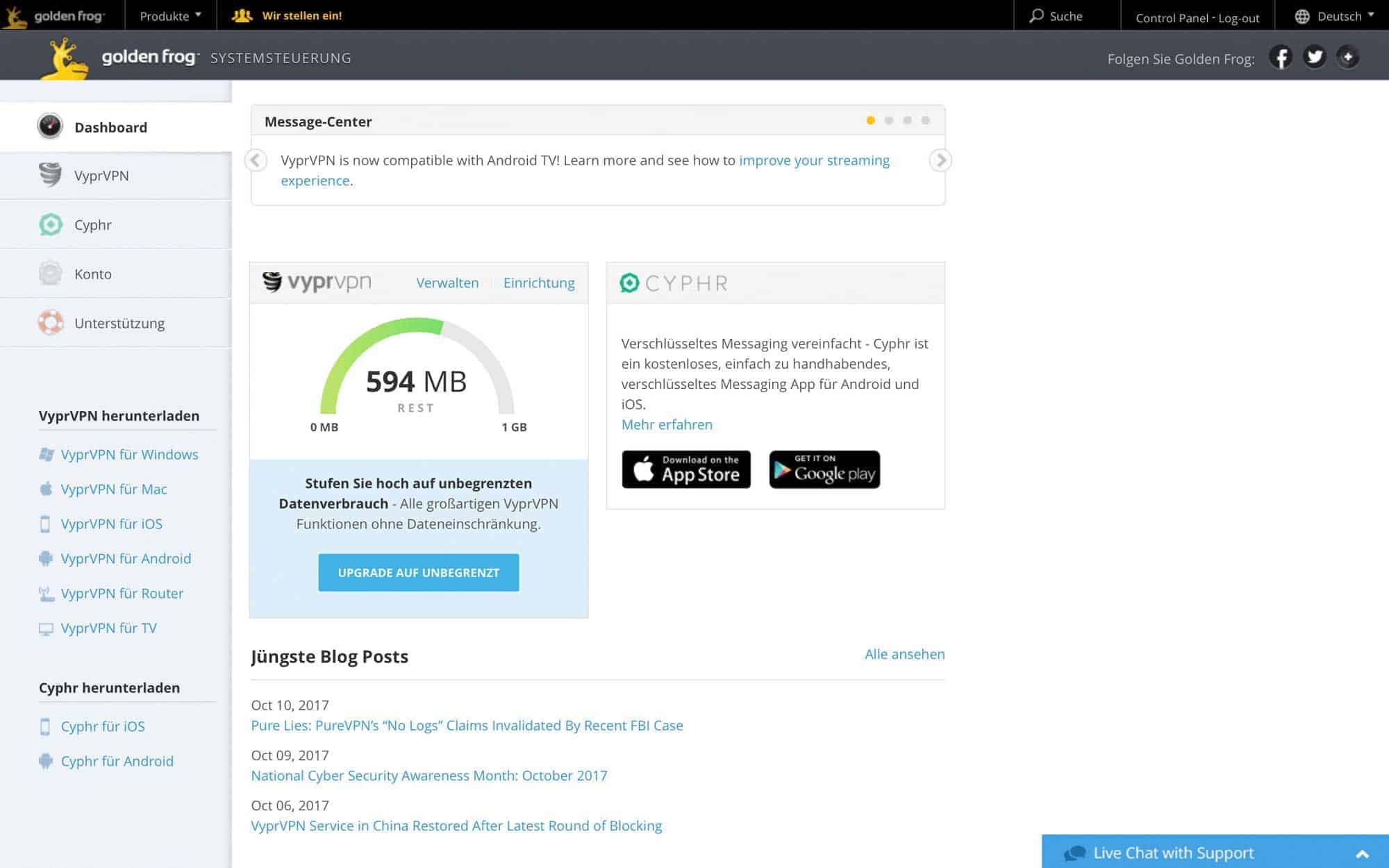
Task: Click Get it on Google Play badge
Action: click(824, 469)
